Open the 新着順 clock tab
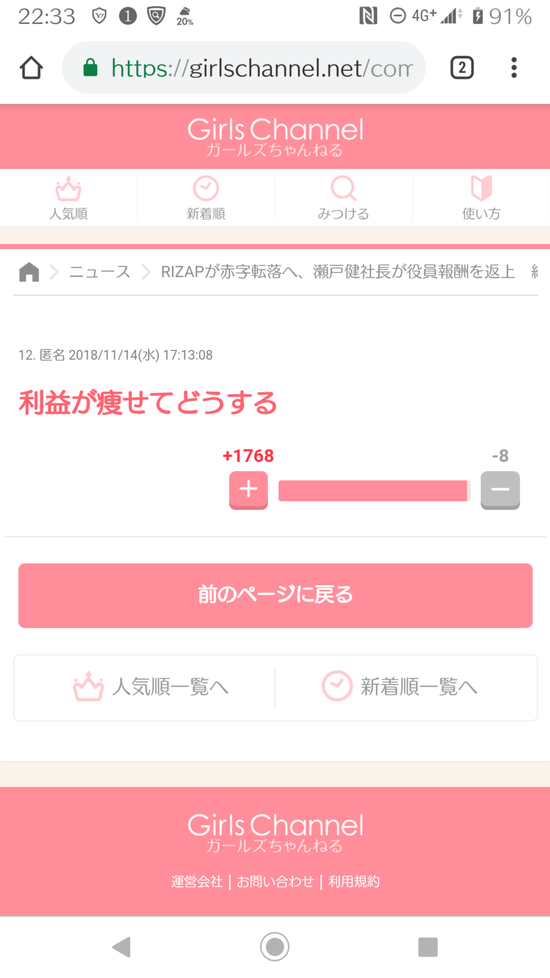 pos(206,198)
